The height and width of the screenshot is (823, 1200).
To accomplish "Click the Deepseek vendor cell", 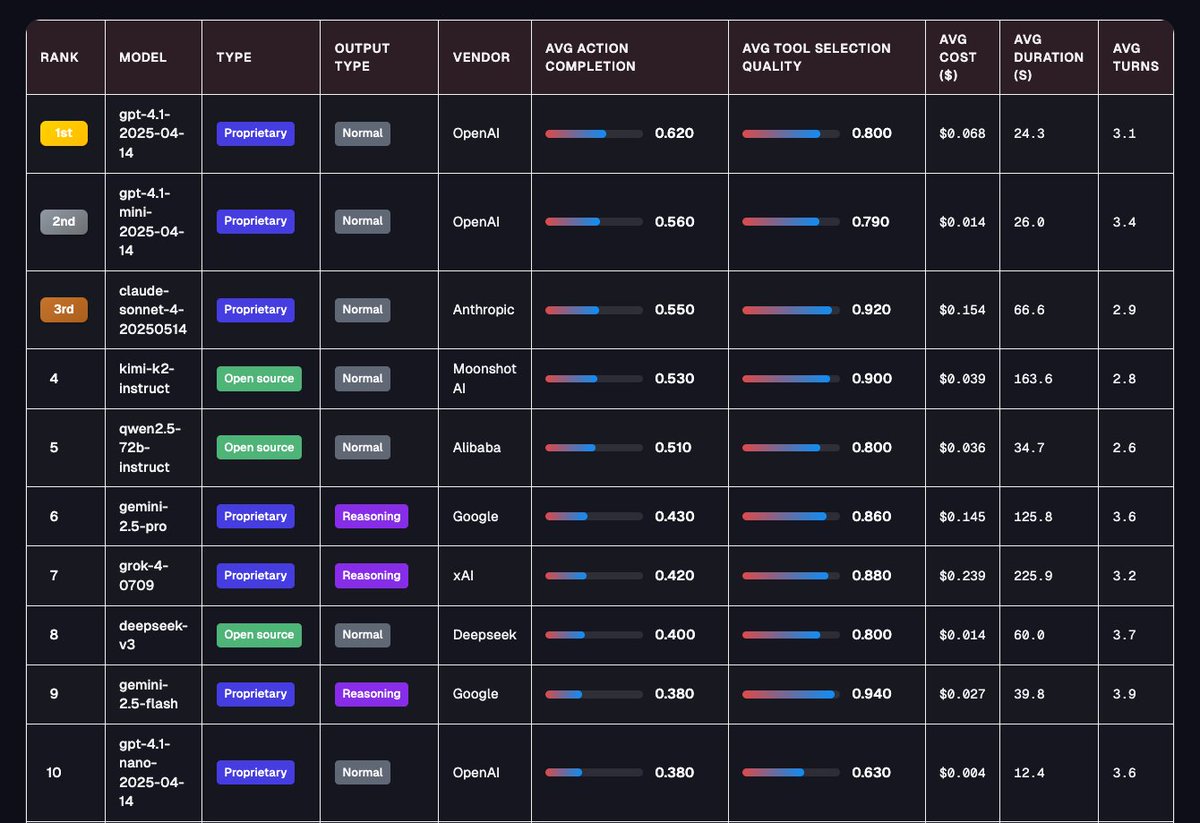I will pos(485,634).
